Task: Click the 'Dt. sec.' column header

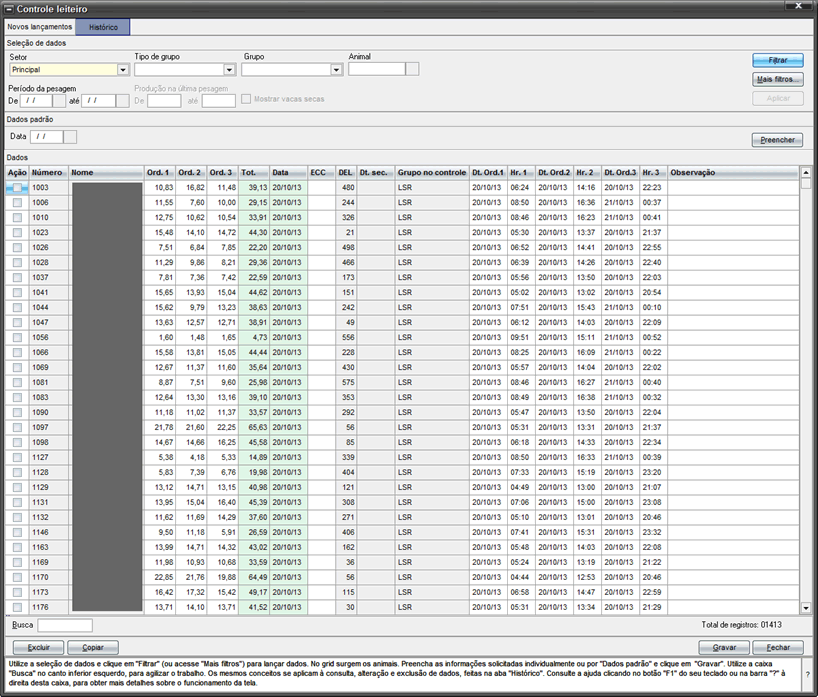Action: click(376, 173)
